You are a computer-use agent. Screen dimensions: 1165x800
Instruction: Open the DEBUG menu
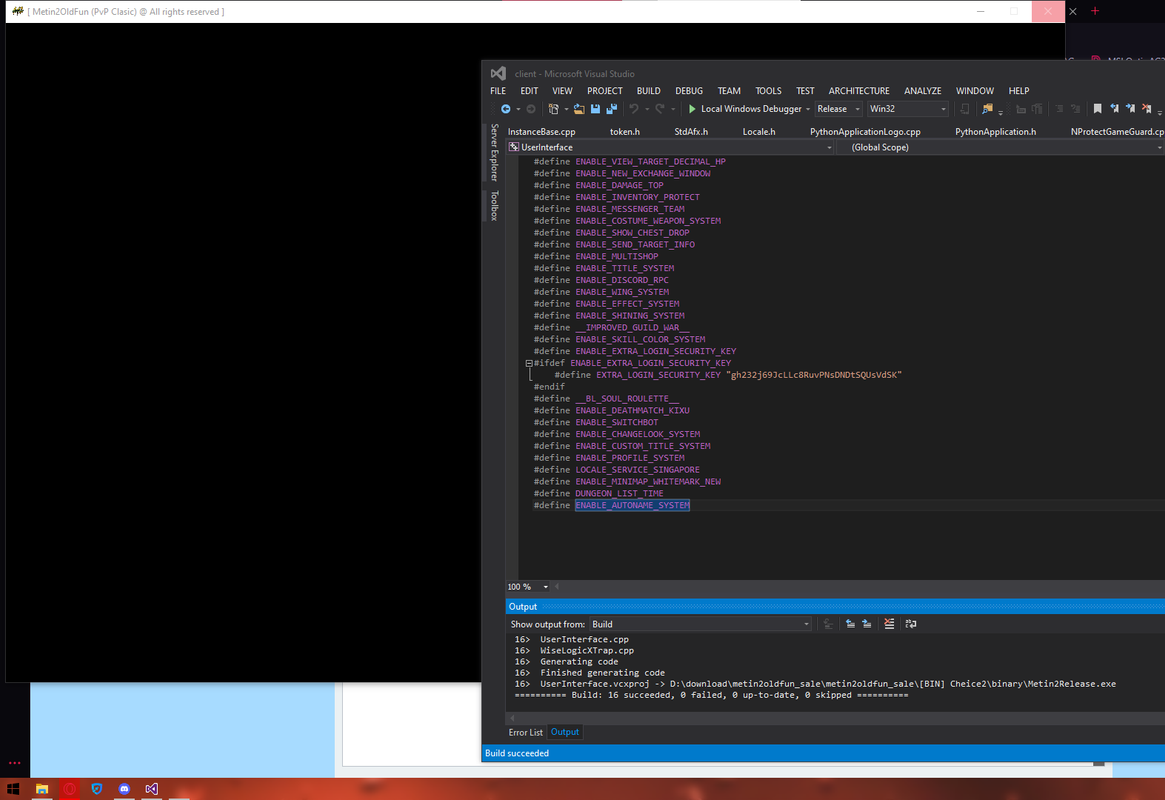click(x=689, y=91)
